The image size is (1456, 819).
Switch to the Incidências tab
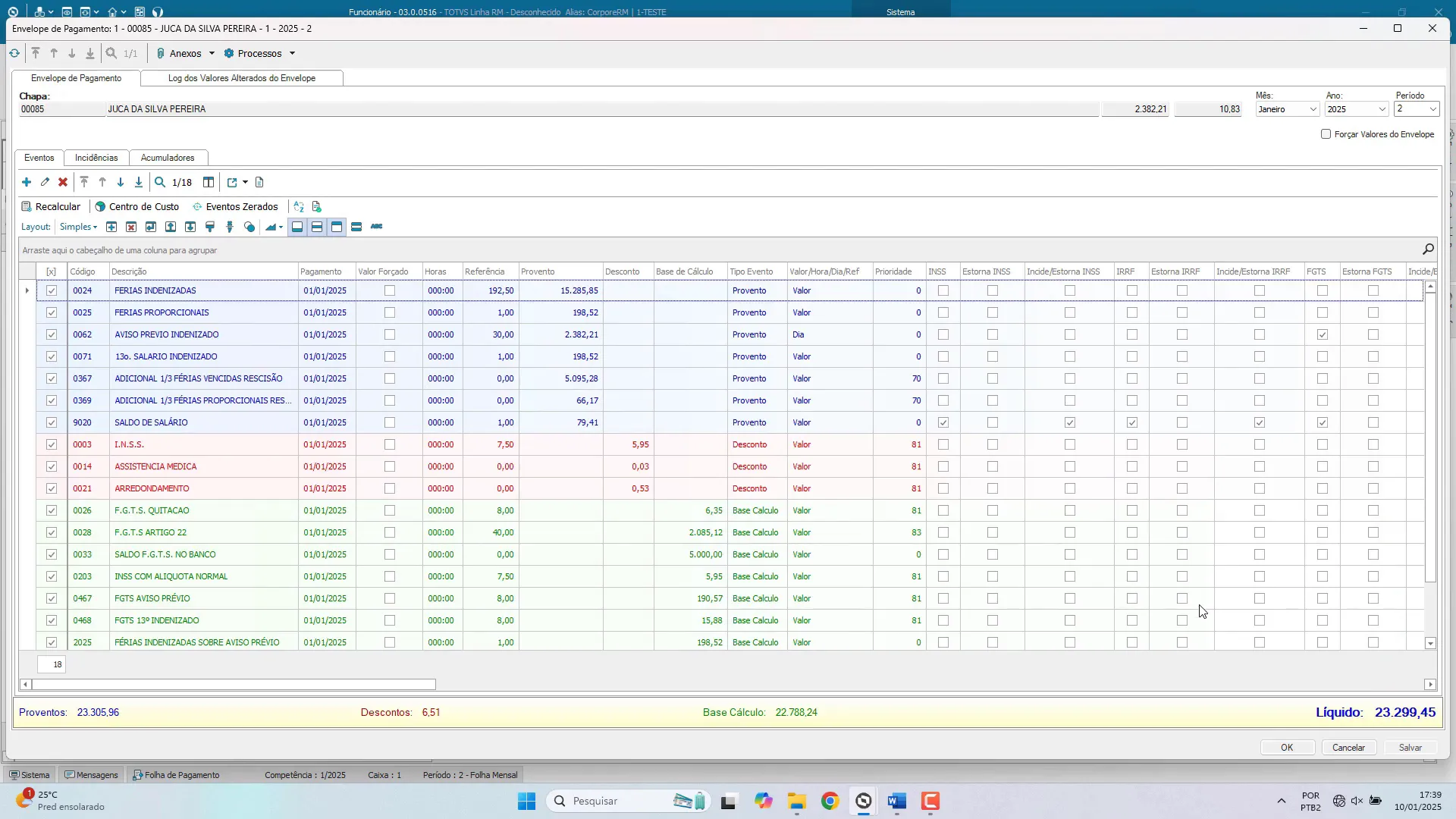96,158
